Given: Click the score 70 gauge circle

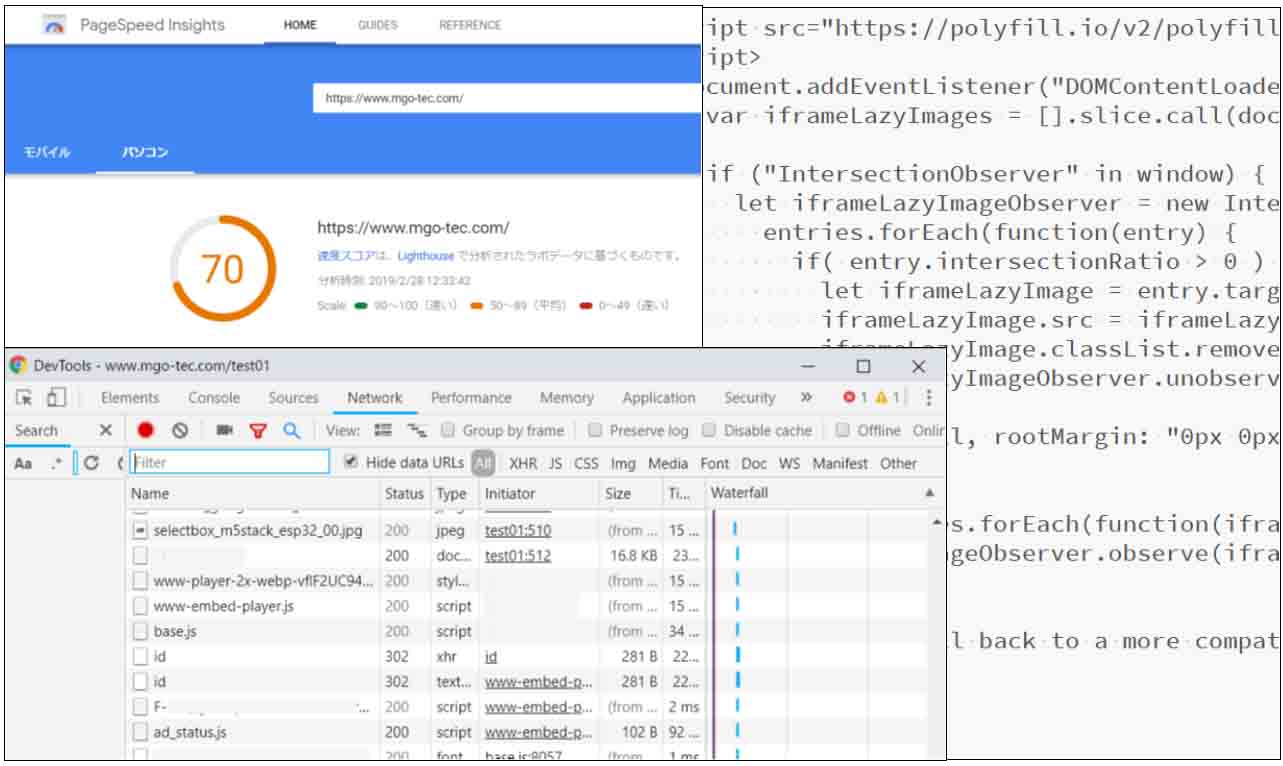Looking at the screenshot, I should [x=223, y=269].
